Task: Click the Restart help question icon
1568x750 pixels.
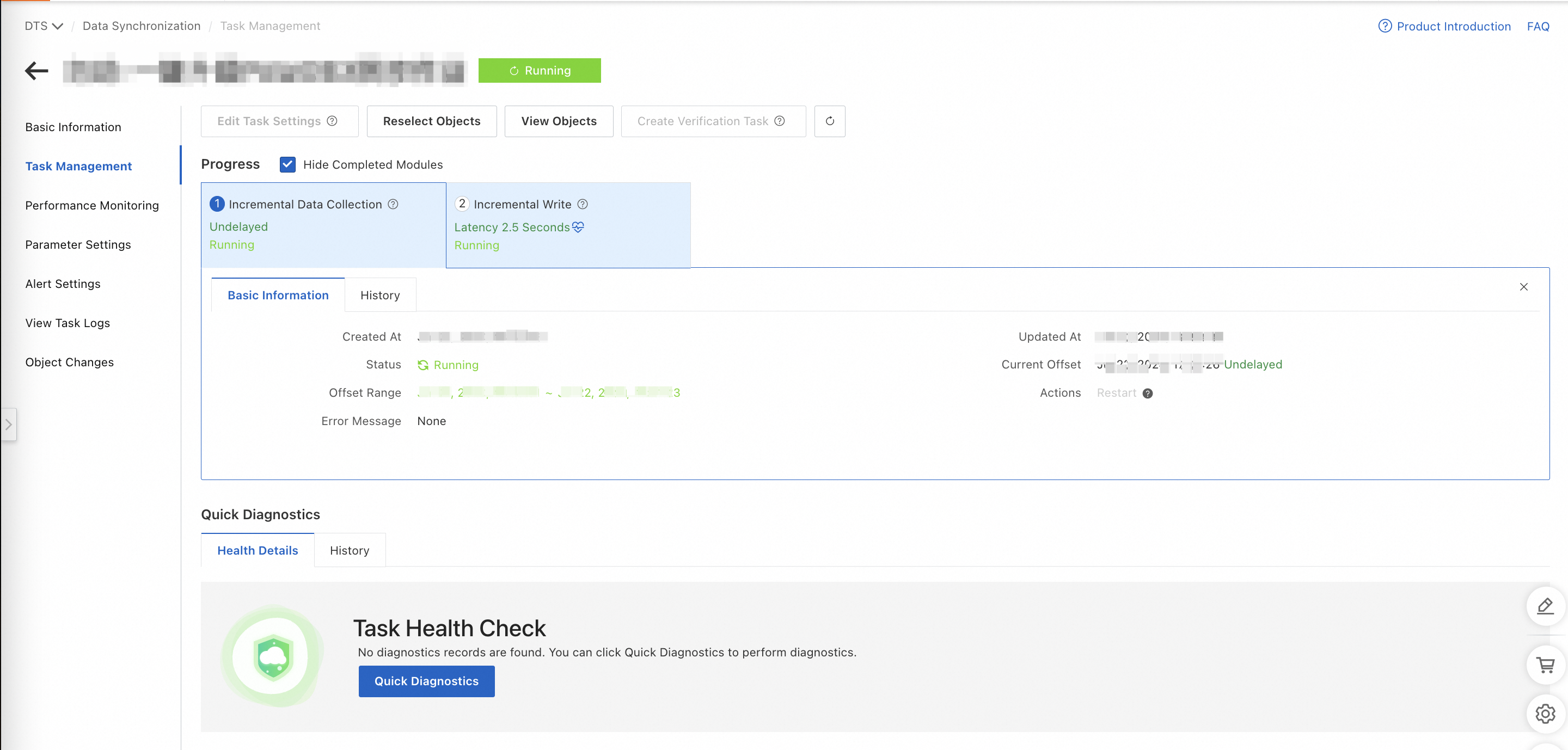Action: point(1147,394)
